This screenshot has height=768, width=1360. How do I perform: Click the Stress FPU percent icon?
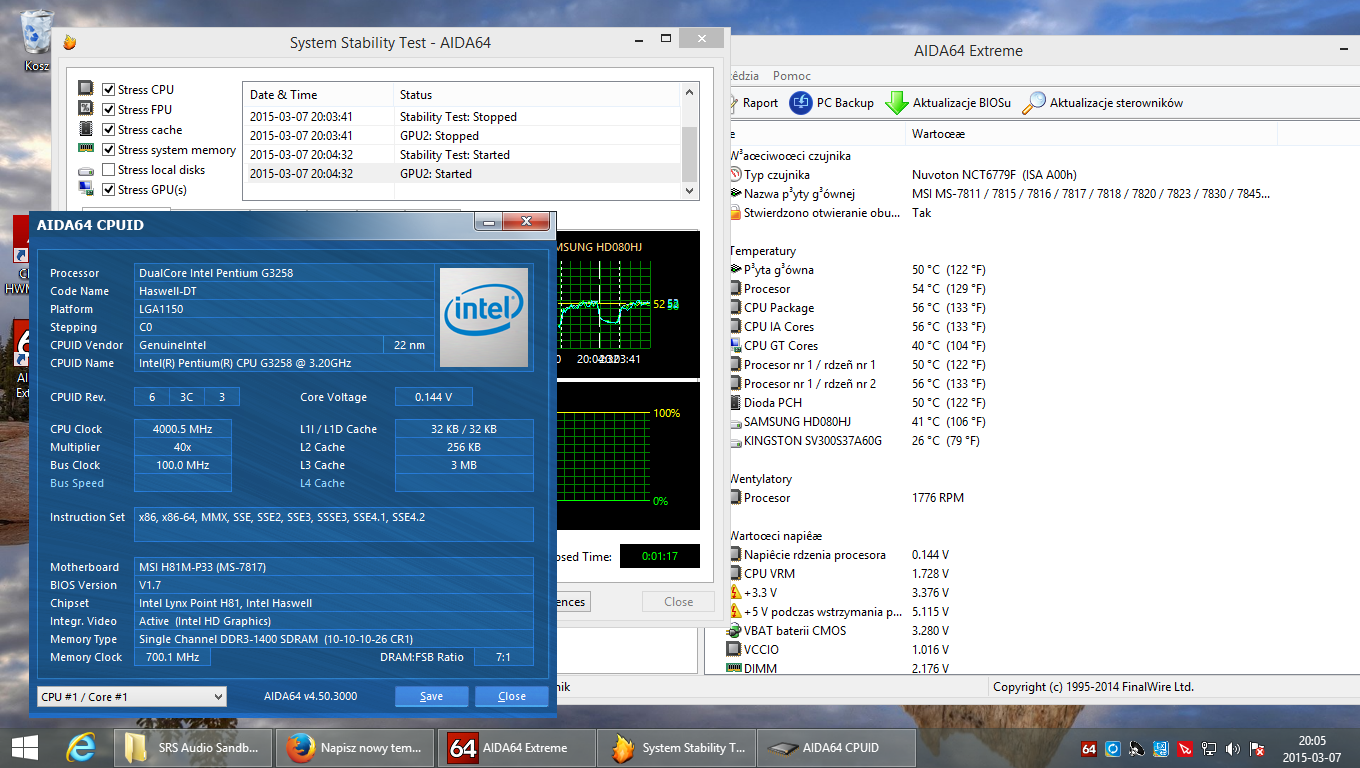click(86, 109)
